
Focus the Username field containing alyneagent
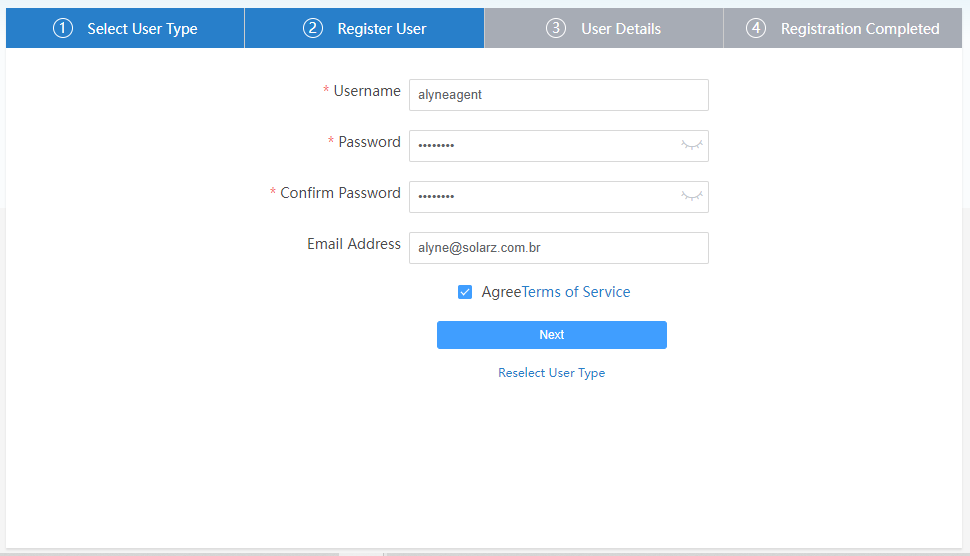[x=558, y=95]
